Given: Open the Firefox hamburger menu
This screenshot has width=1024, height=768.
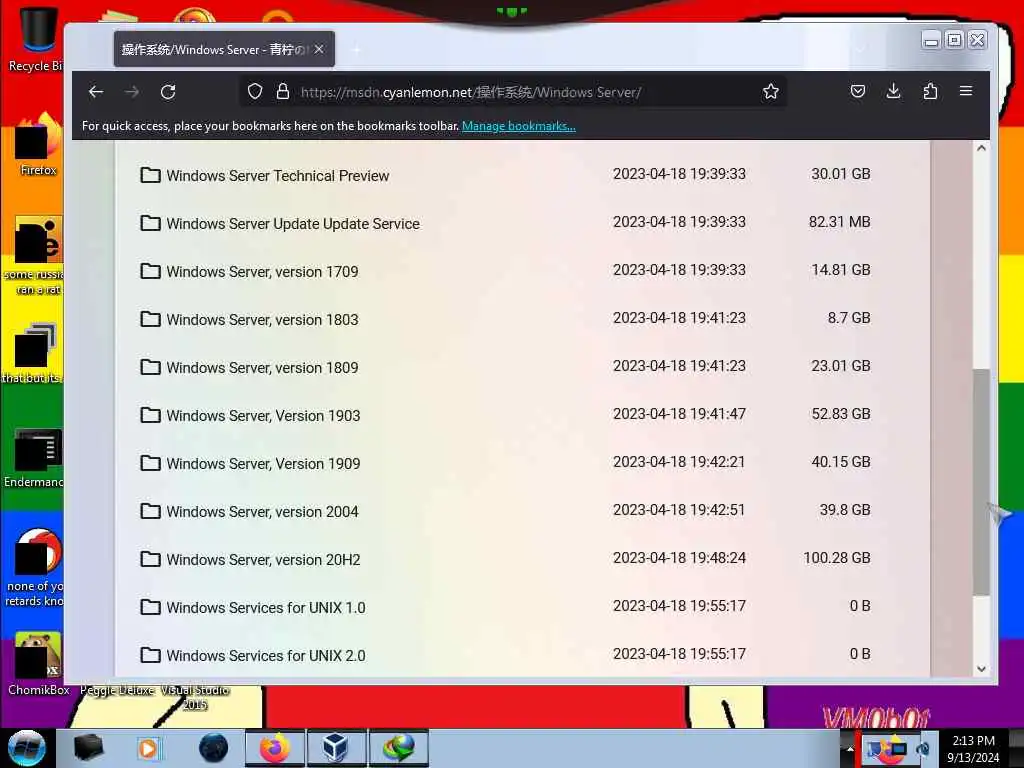Looking at the screenshot, I should pos(966,91).
